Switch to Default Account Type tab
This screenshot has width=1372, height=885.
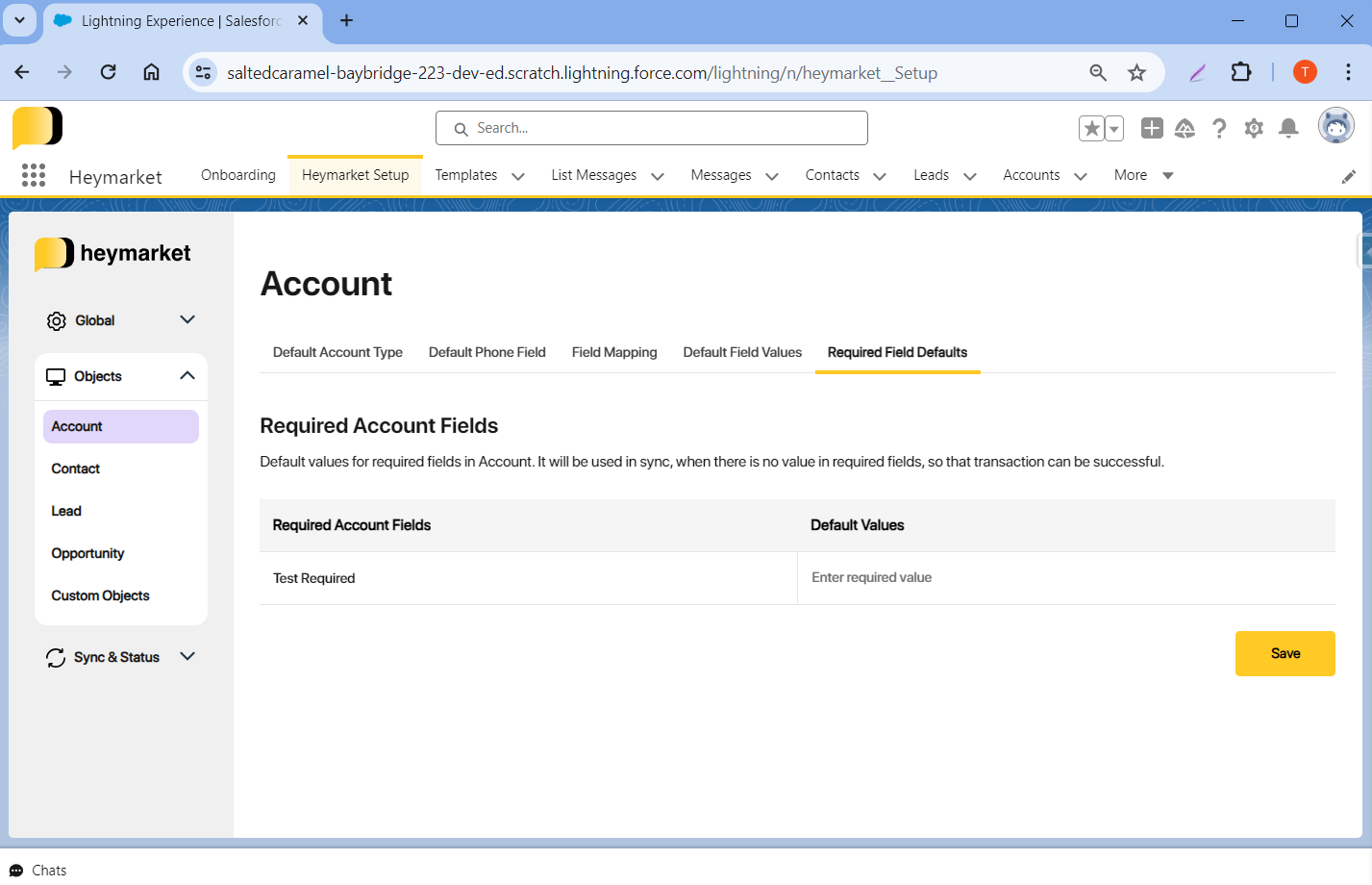tap(337, 352)
